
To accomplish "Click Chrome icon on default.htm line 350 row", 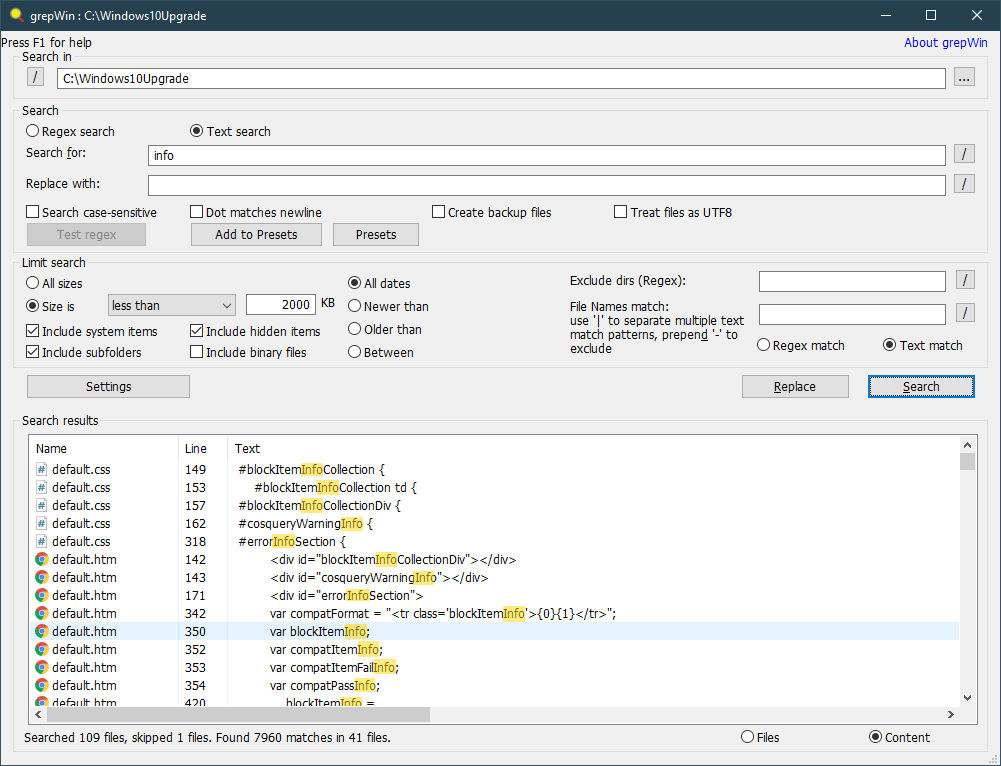I will 41,631.
